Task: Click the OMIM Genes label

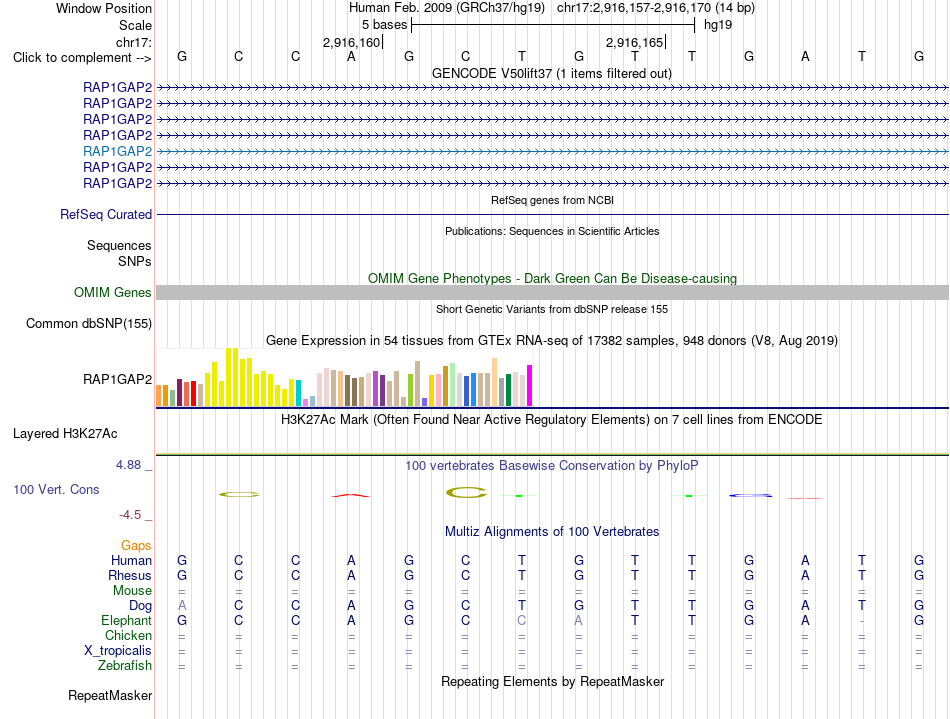Action: (113, 293)
